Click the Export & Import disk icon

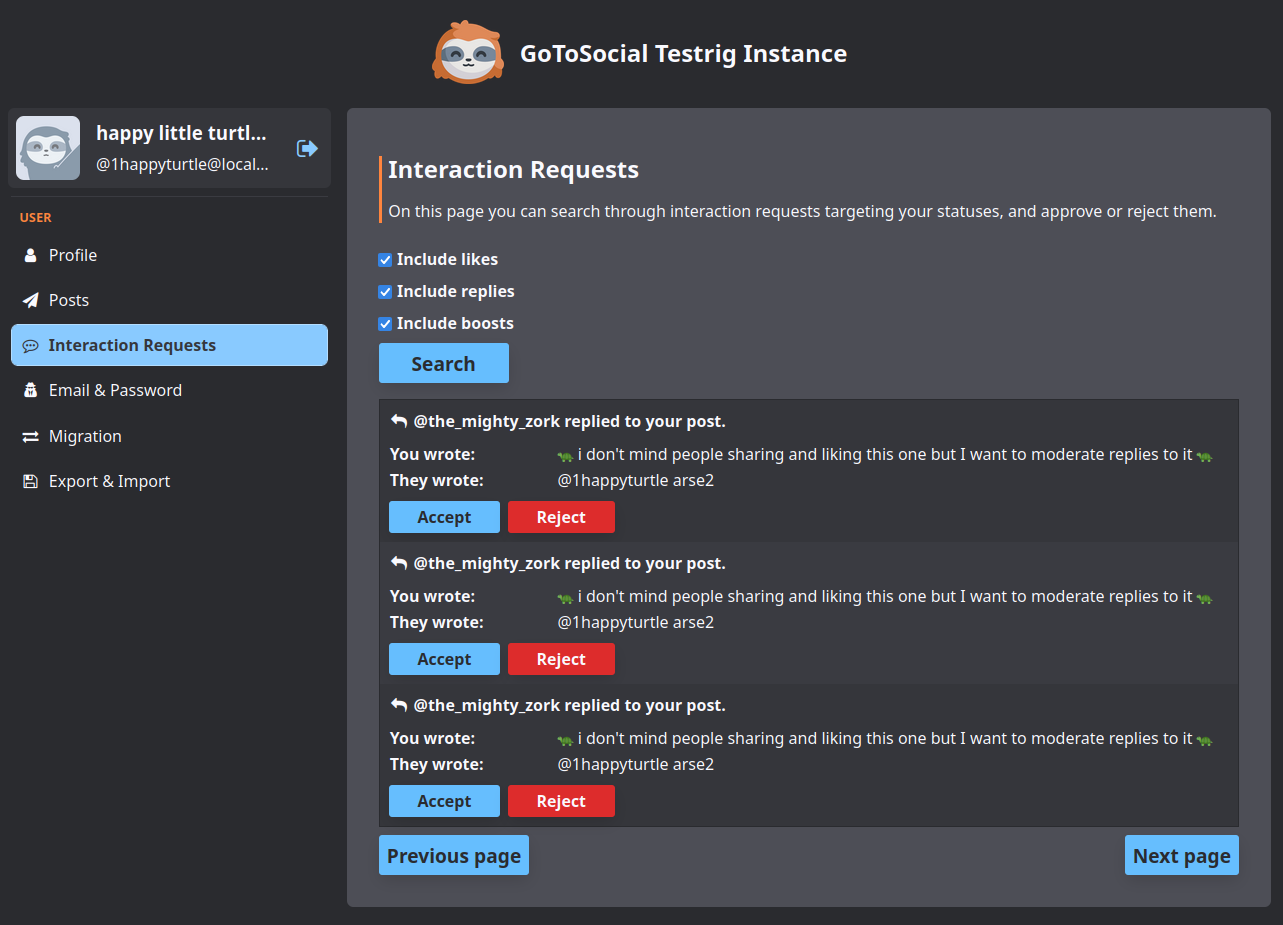coord(30,481)
